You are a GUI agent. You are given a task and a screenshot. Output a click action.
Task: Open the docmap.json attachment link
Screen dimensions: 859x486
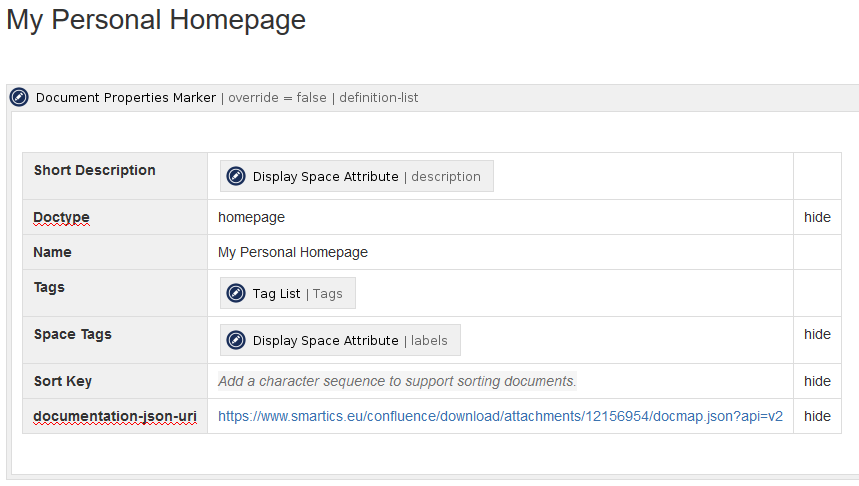click(500, 416)
